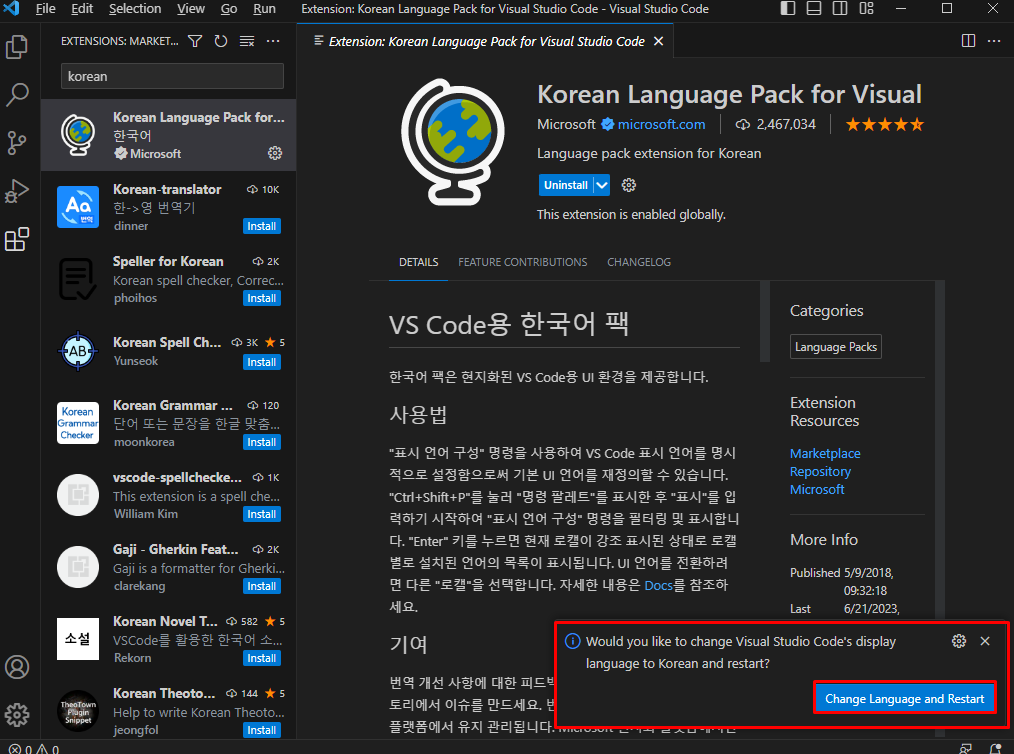Click errors and warnings status bar indicator

coord(34,748)
